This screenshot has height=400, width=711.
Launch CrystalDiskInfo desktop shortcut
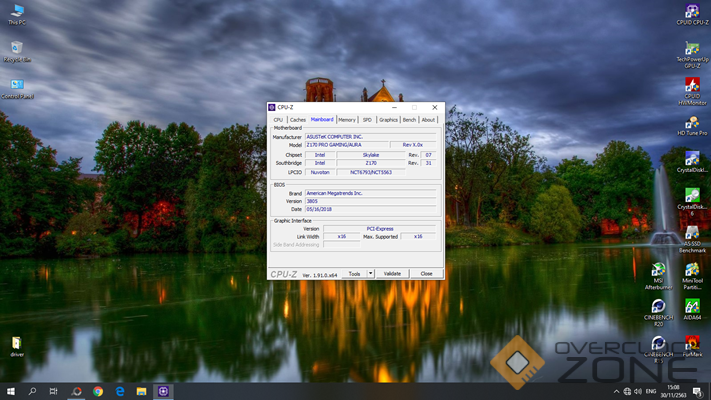(x=692, y=162)
